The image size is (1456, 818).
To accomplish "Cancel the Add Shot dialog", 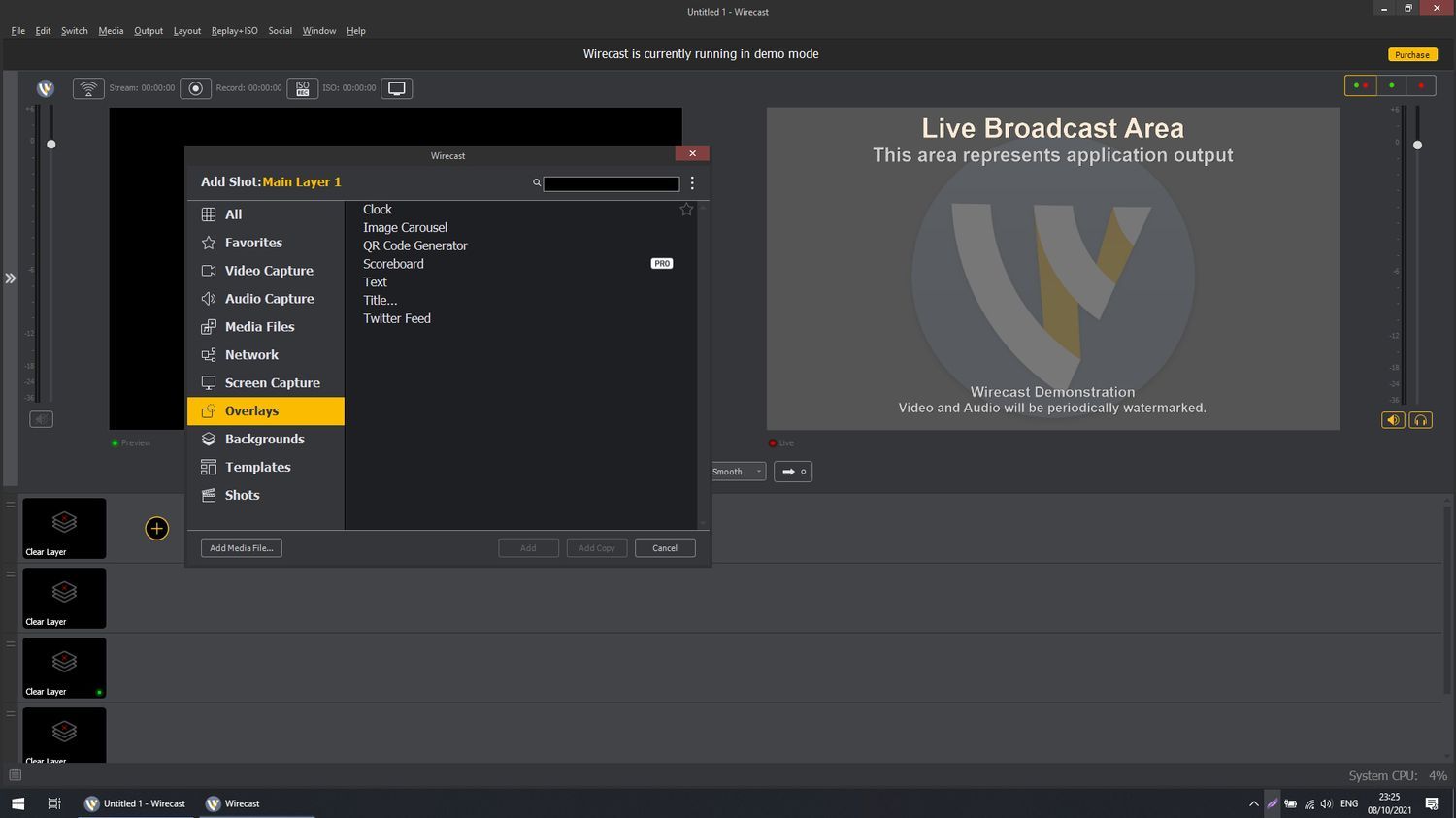I will [665, 548].
